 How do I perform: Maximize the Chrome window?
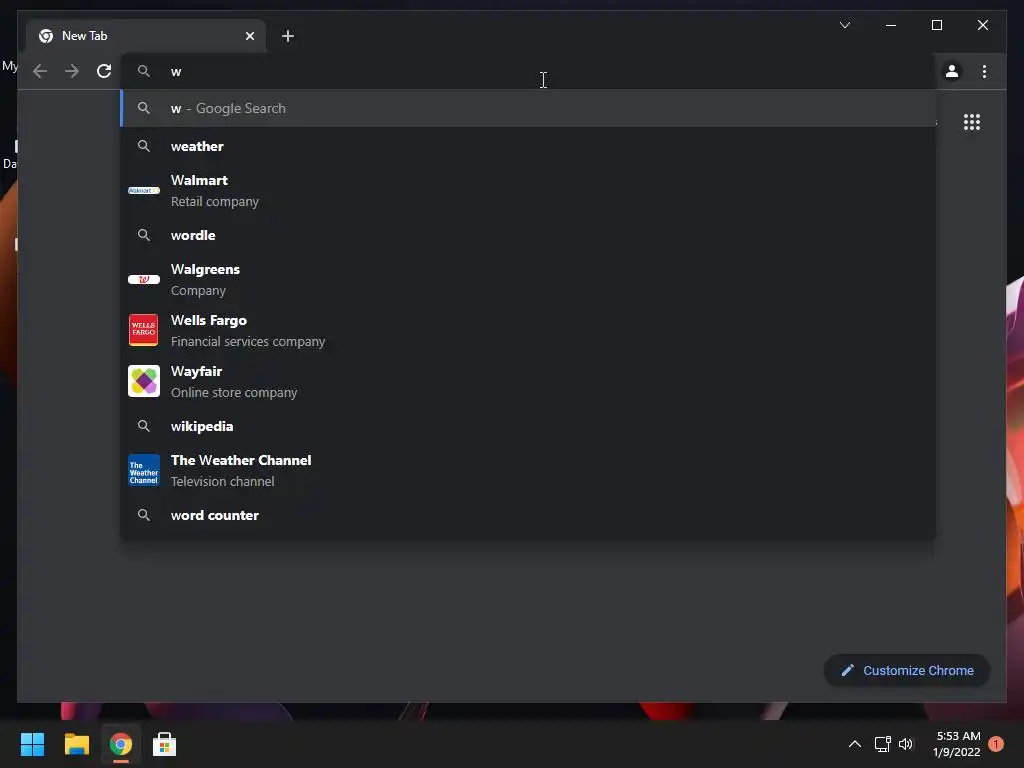936,25
